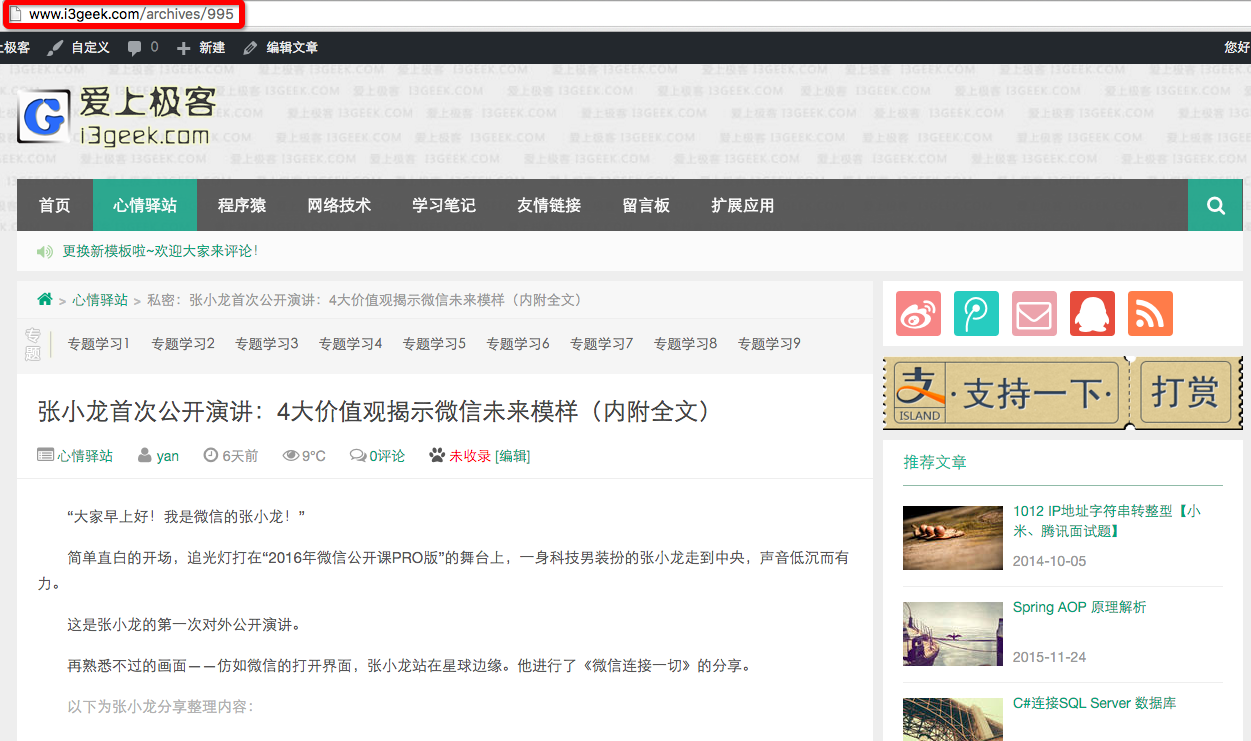Click the 6天前 post date text
Viewport: 1251px width, 741px height.
click(240, 456)
